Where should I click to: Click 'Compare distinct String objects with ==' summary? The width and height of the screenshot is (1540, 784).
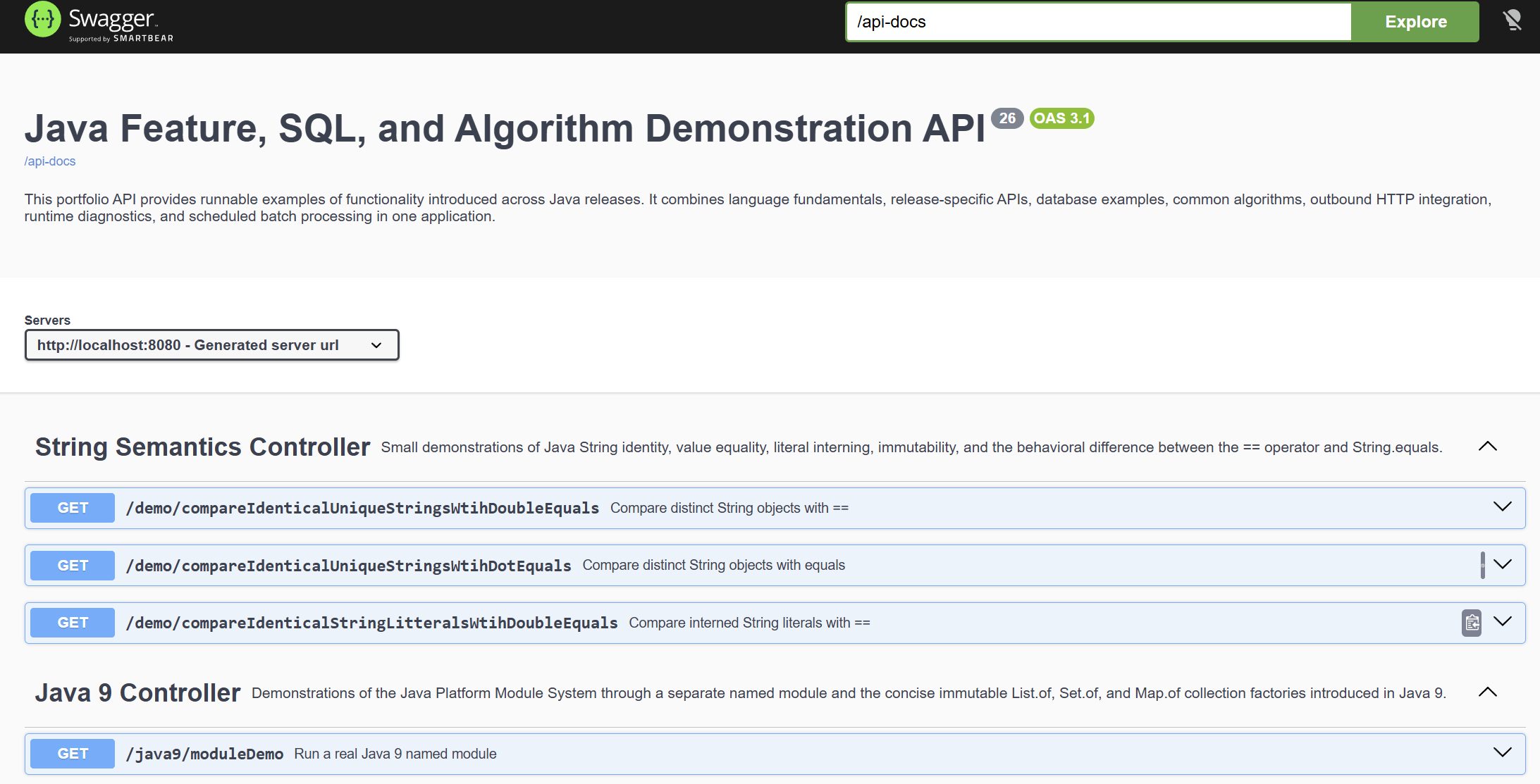pos(729,509)
